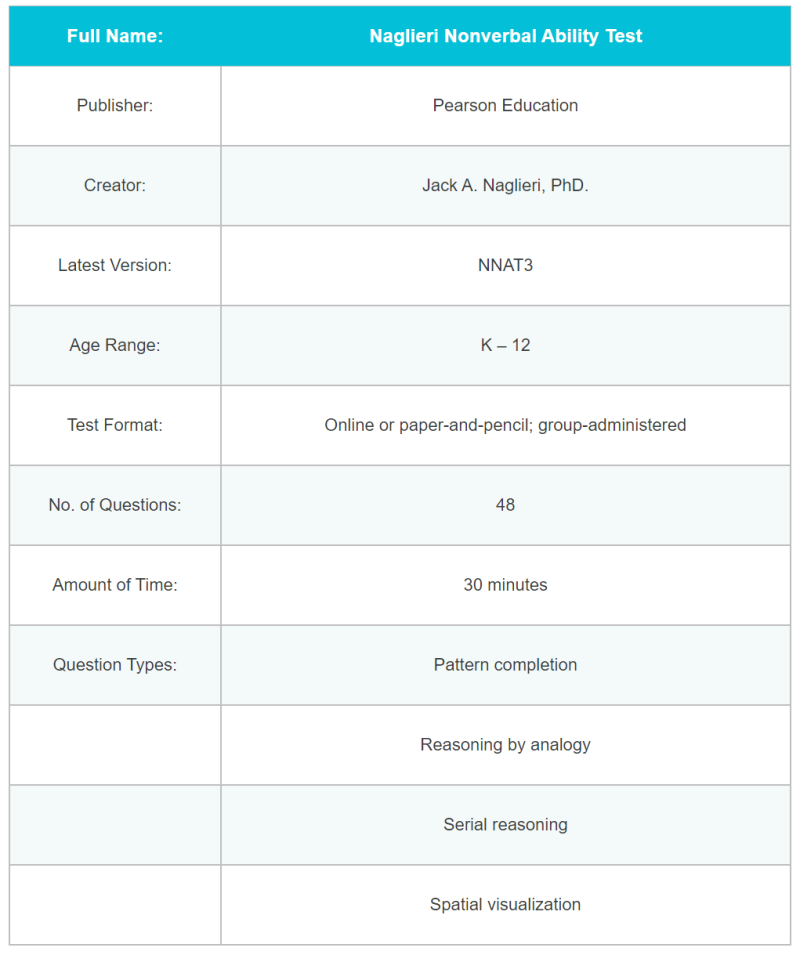Select the Online or paper-and-pencil text

[428, 425]
